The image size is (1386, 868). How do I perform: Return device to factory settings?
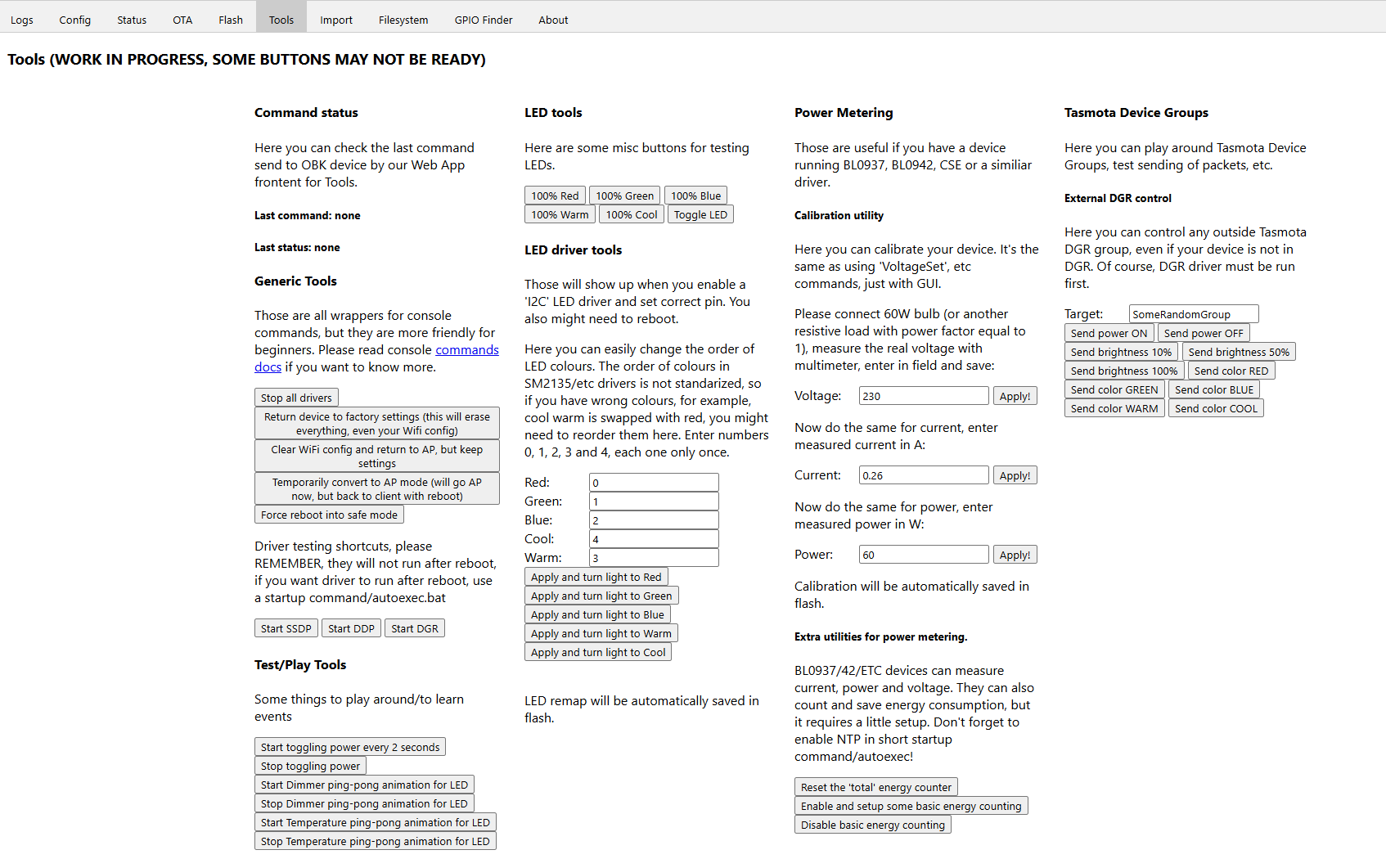click(x=377, y=424)
